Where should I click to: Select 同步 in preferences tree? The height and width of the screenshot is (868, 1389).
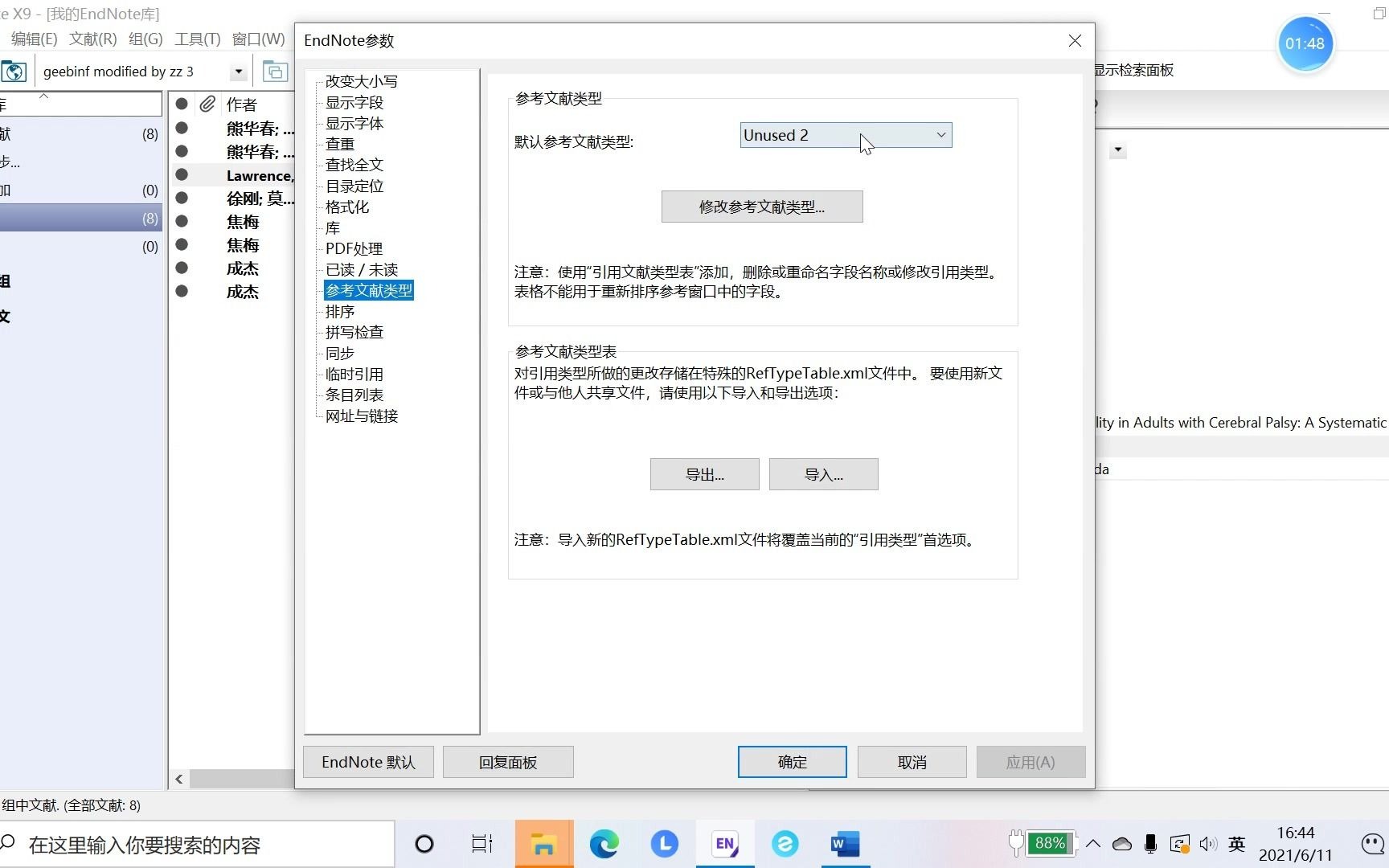(x=340, y=353)
